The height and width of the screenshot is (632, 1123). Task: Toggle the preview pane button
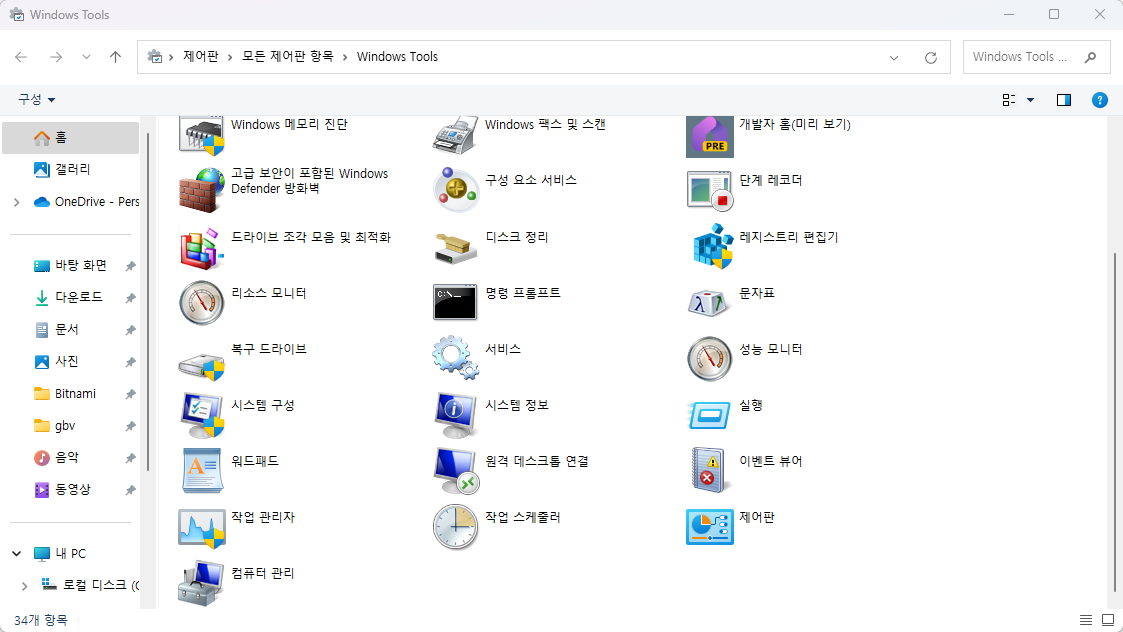(1064, 100)
